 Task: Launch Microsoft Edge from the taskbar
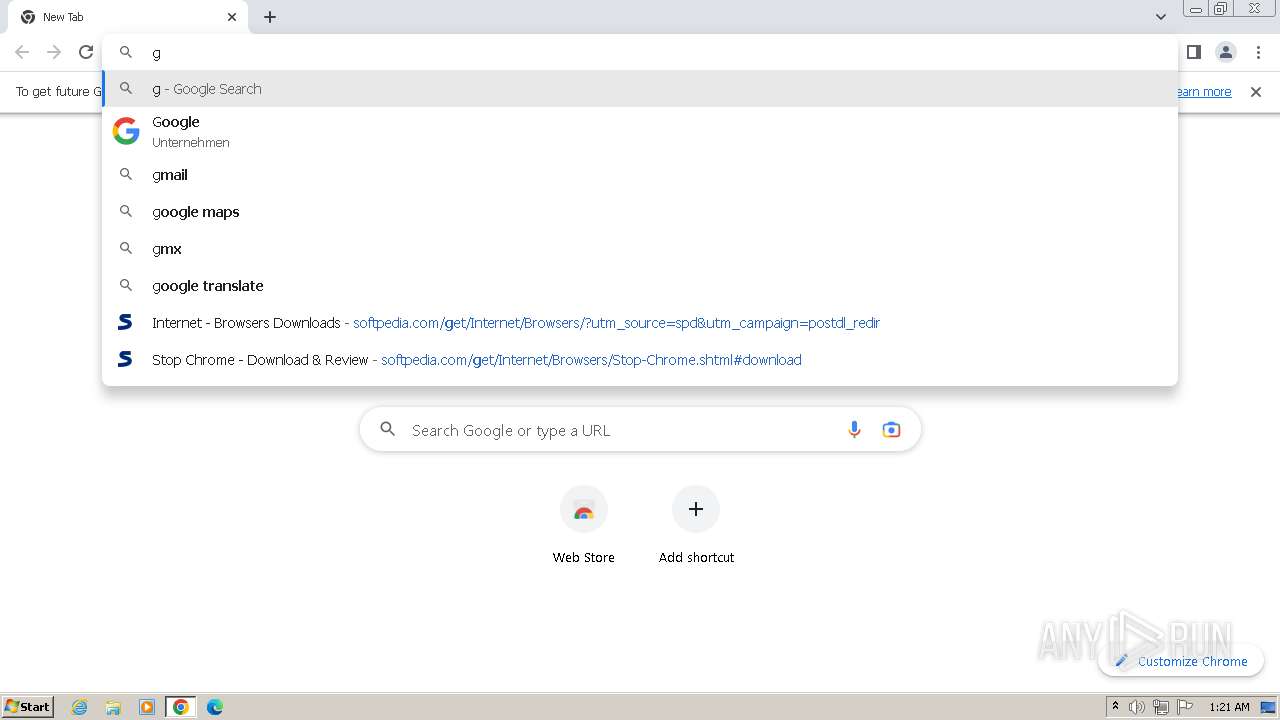[x=215, y=707]
